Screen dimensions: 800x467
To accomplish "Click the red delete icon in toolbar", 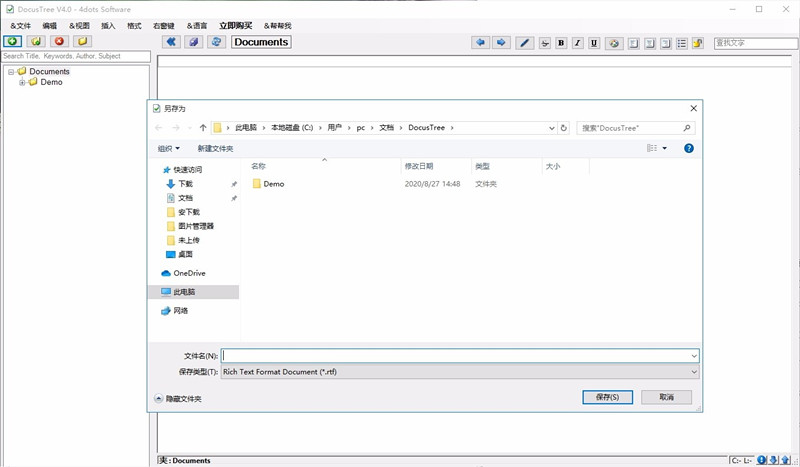I will click(59, 42).
